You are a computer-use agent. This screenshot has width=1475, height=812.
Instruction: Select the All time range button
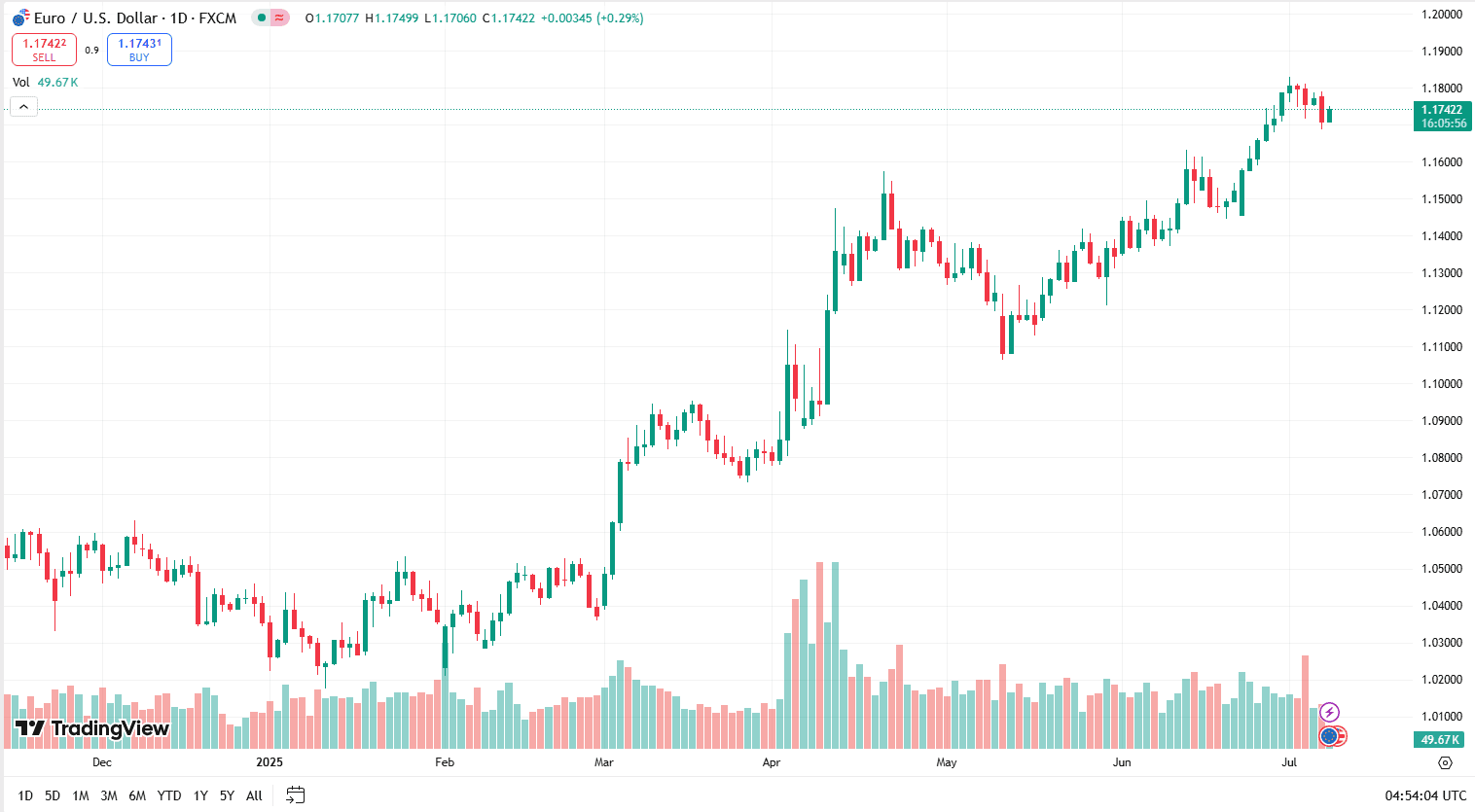pos(254,795)
